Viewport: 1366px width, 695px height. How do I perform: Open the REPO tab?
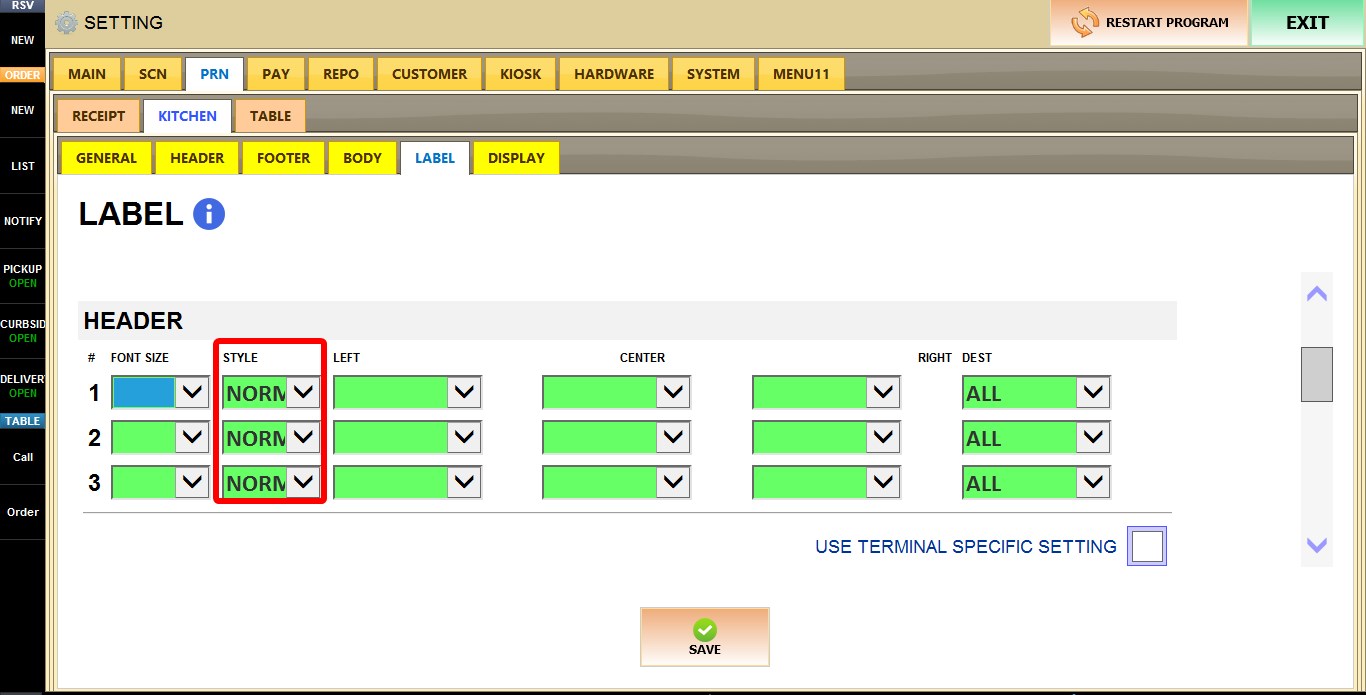click(x=341, y=74)
